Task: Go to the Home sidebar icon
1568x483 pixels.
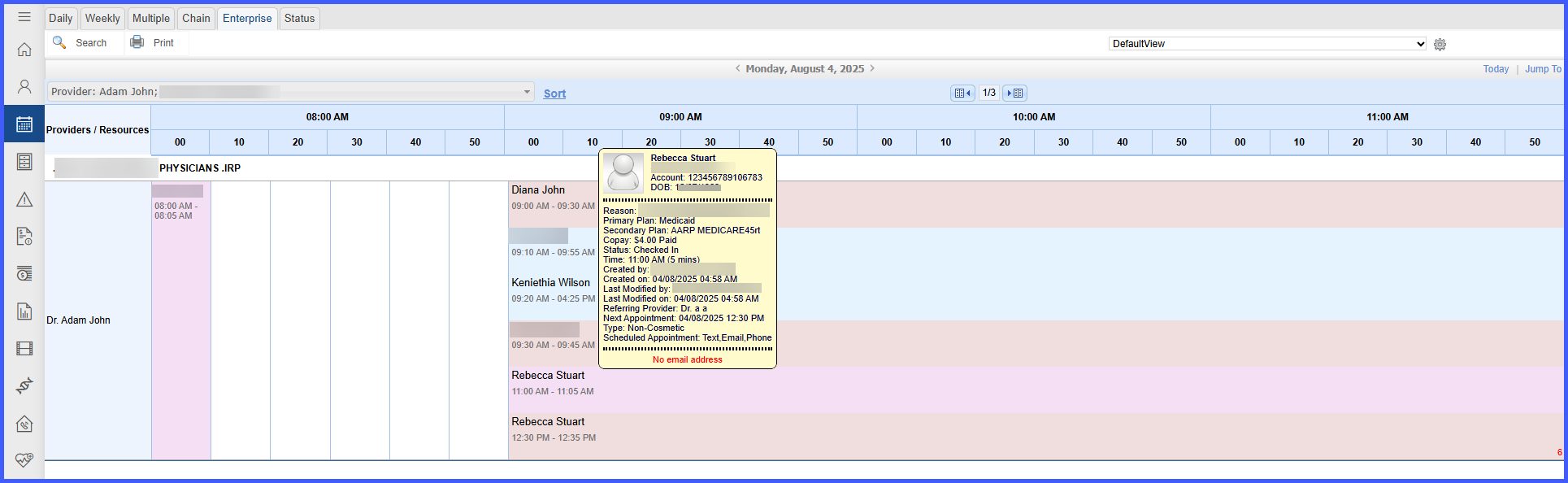Action: click(24, 50)
